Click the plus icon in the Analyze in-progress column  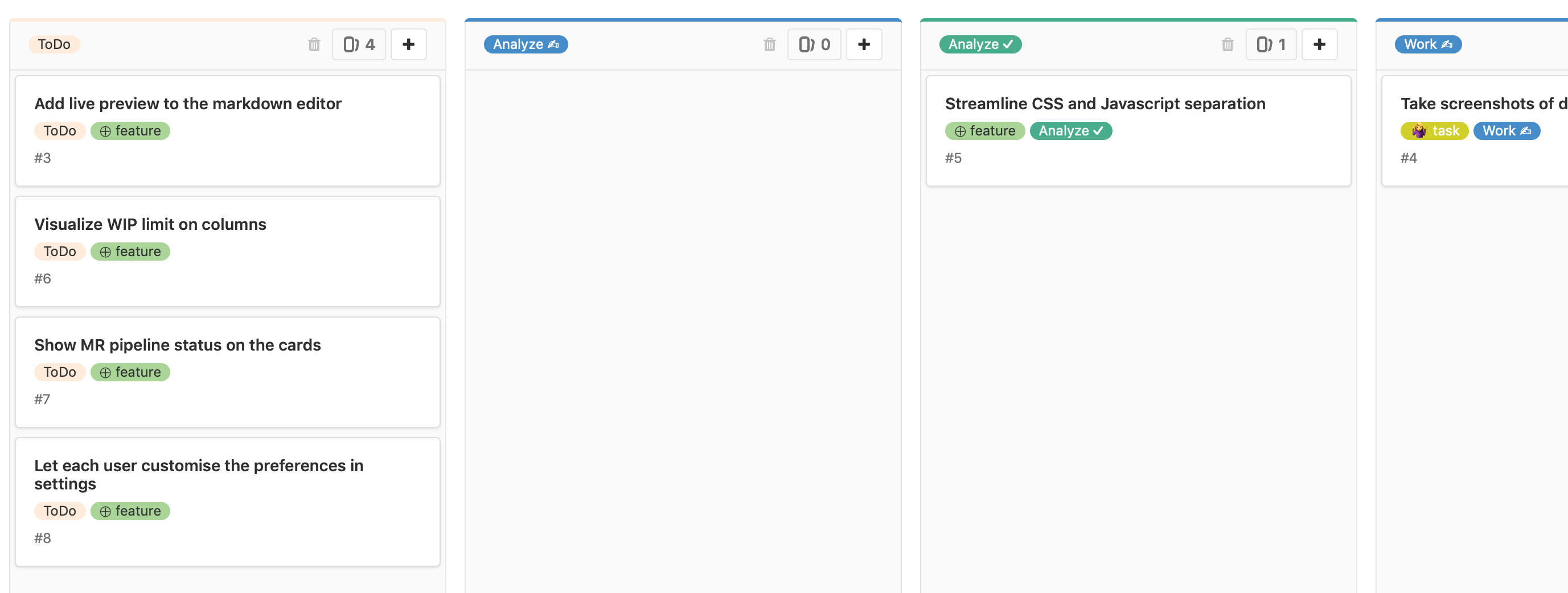click(864, 44)
